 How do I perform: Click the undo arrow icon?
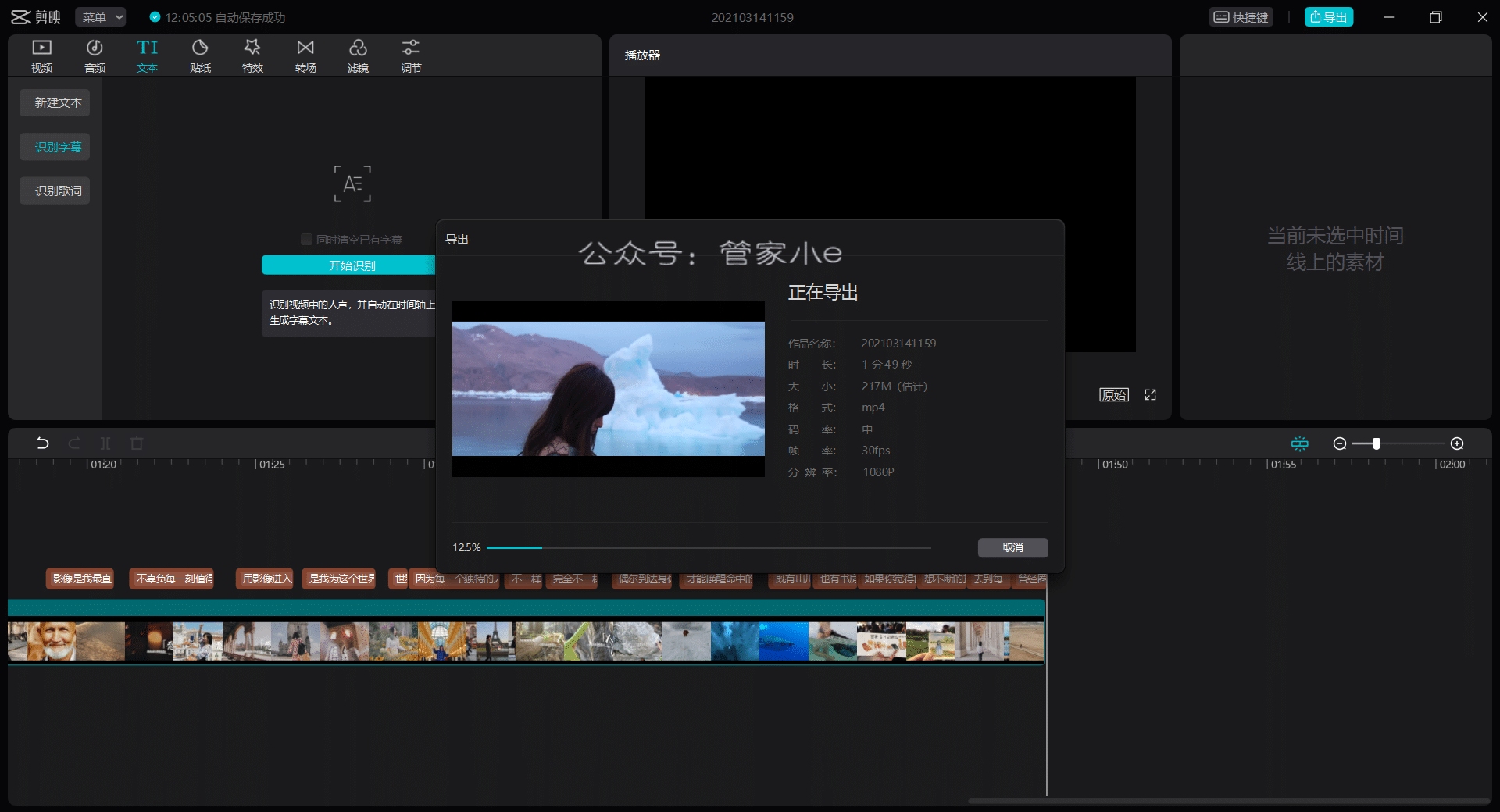tap(43, 443)
